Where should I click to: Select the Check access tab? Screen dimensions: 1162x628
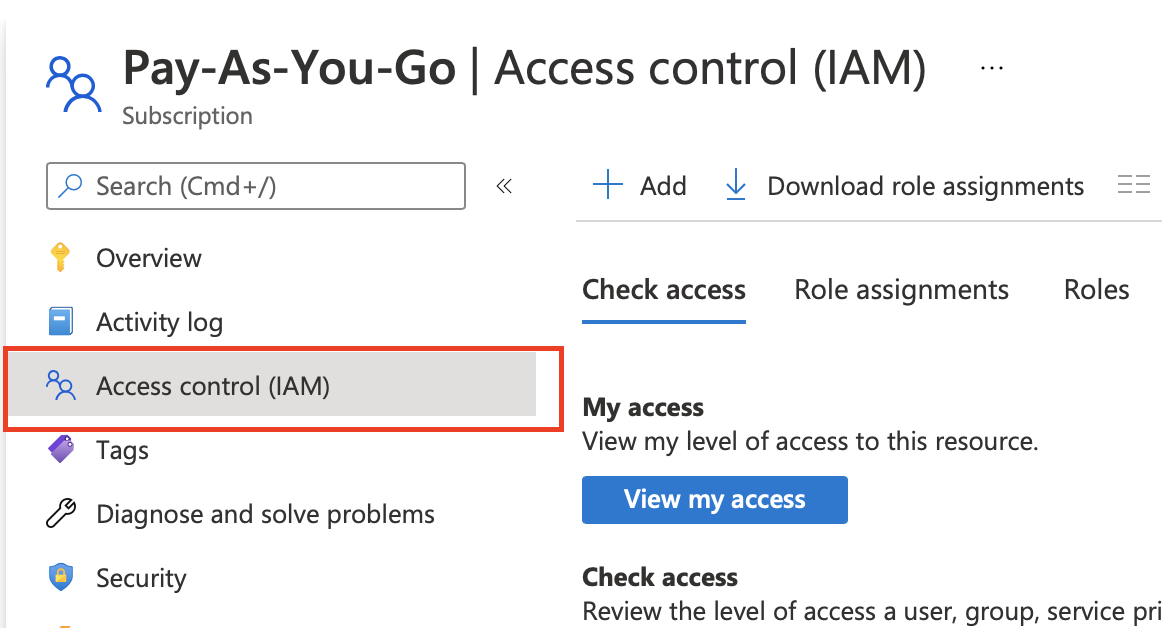click(x=664, y=290)
